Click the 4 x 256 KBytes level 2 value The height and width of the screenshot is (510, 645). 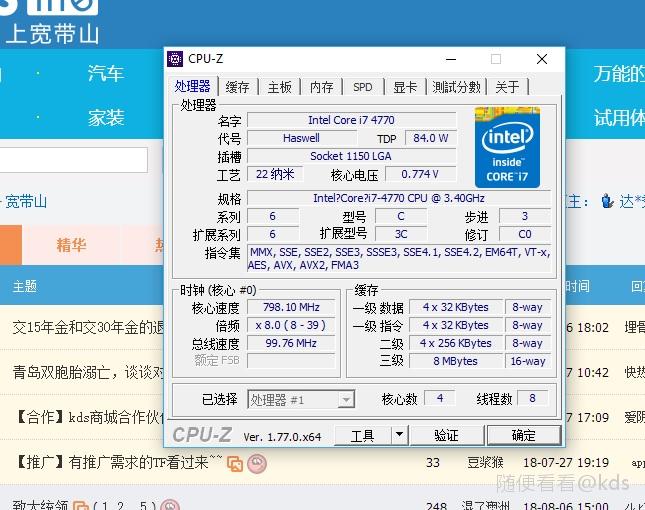(456, 343)
